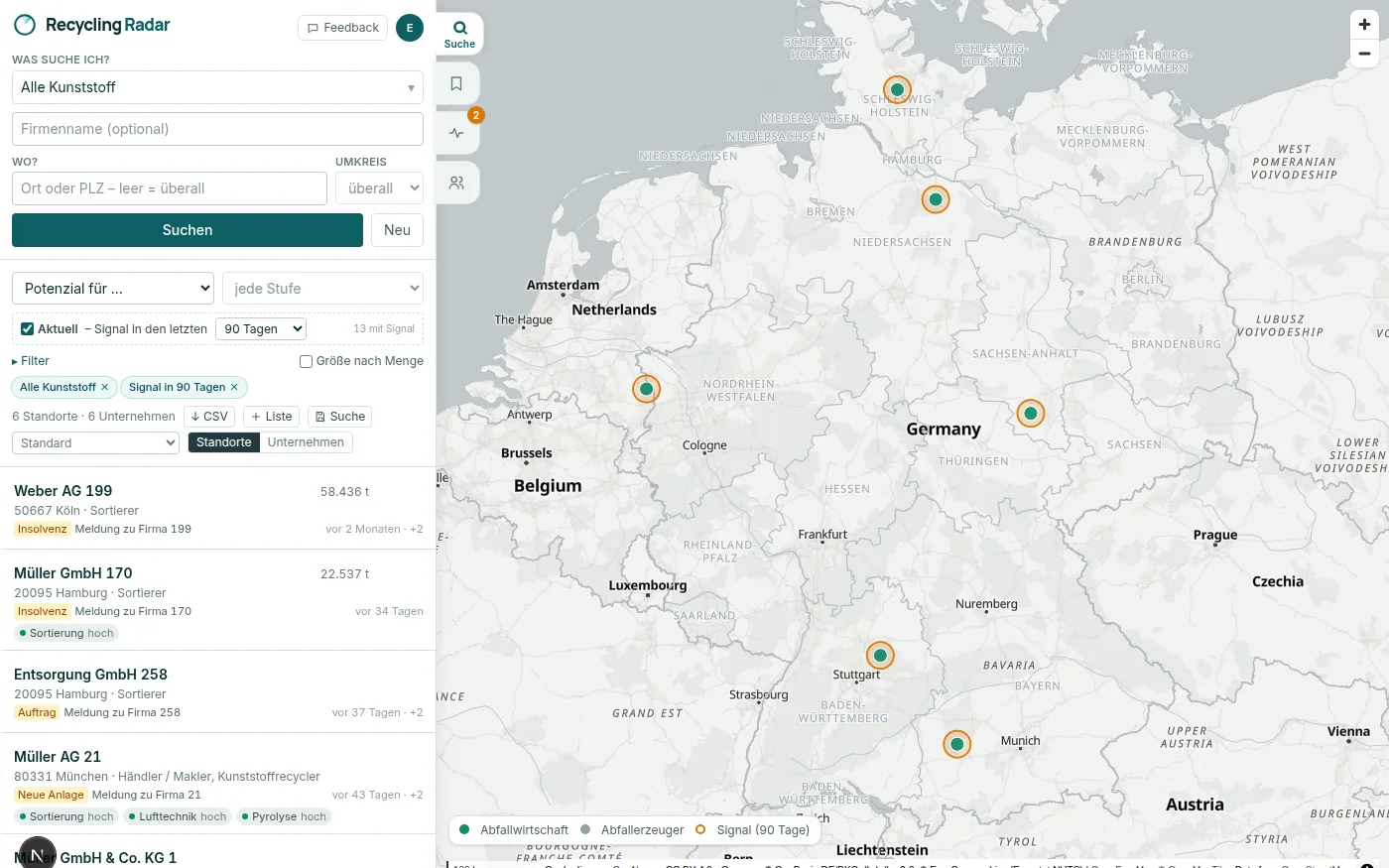This screenshot has height=868, width=1389.
Task: Zoom in on the map
Action: (1364, 25)
